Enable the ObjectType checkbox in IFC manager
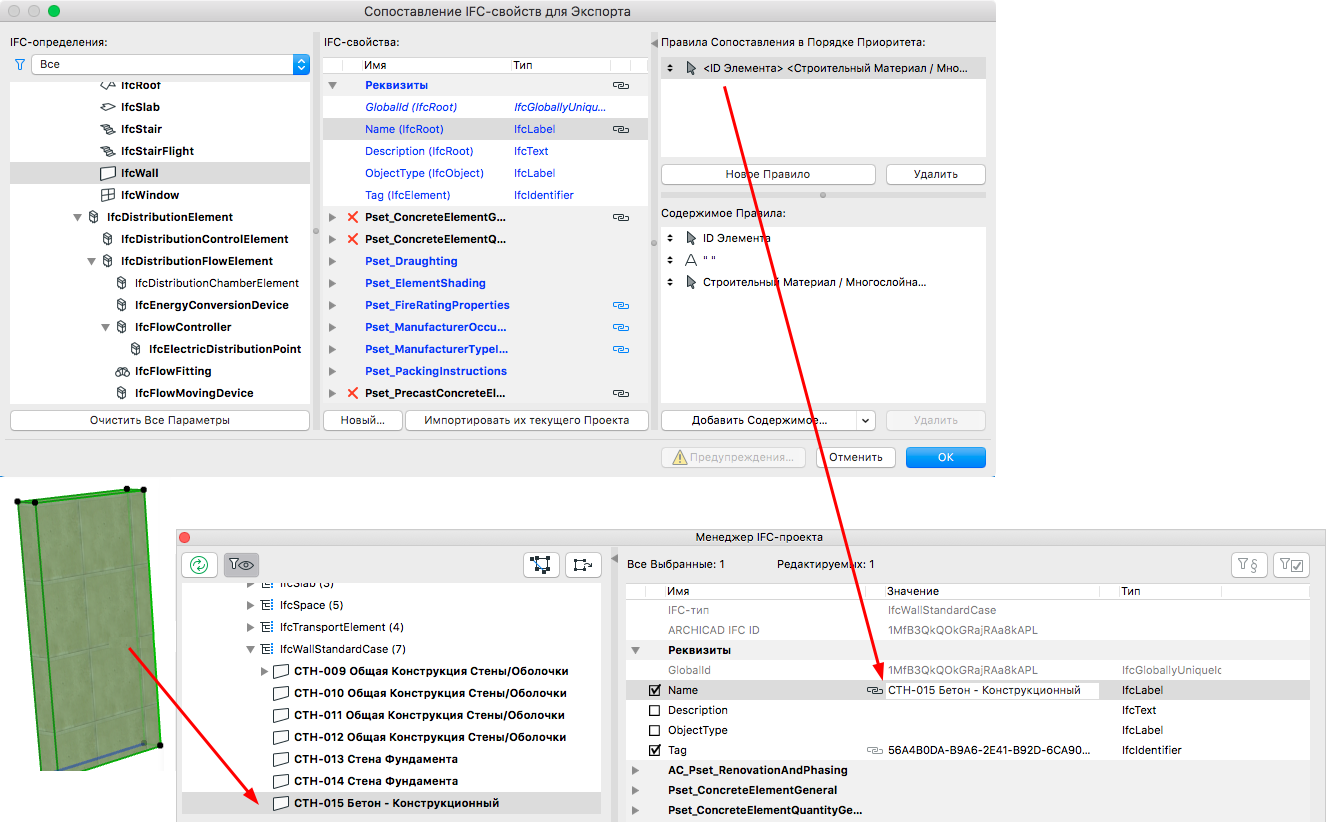Image resolution: width=1326 pixels, height=822 pixels. 655,730
